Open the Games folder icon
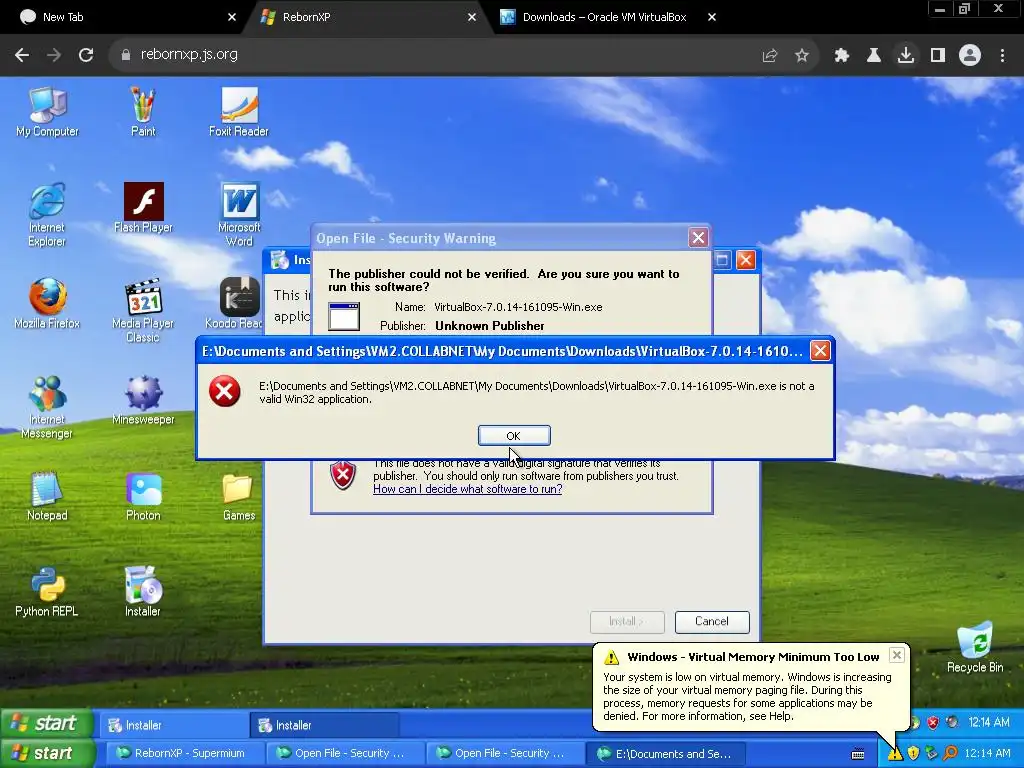The width and height of the screenshot is (1024, 768). 239,496
